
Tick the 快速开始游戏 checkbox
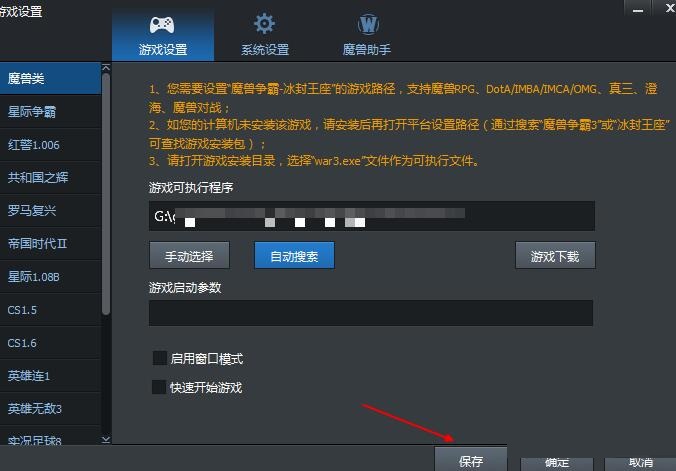(x=159, y=387)
